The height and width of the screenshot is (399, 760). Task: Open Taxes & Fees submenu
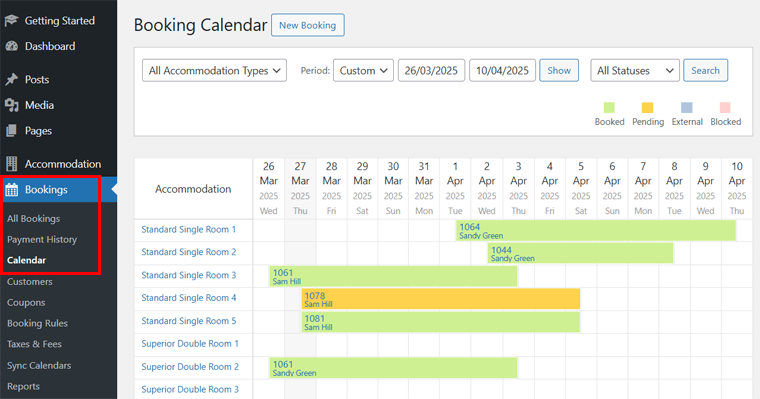pos(34,344)
